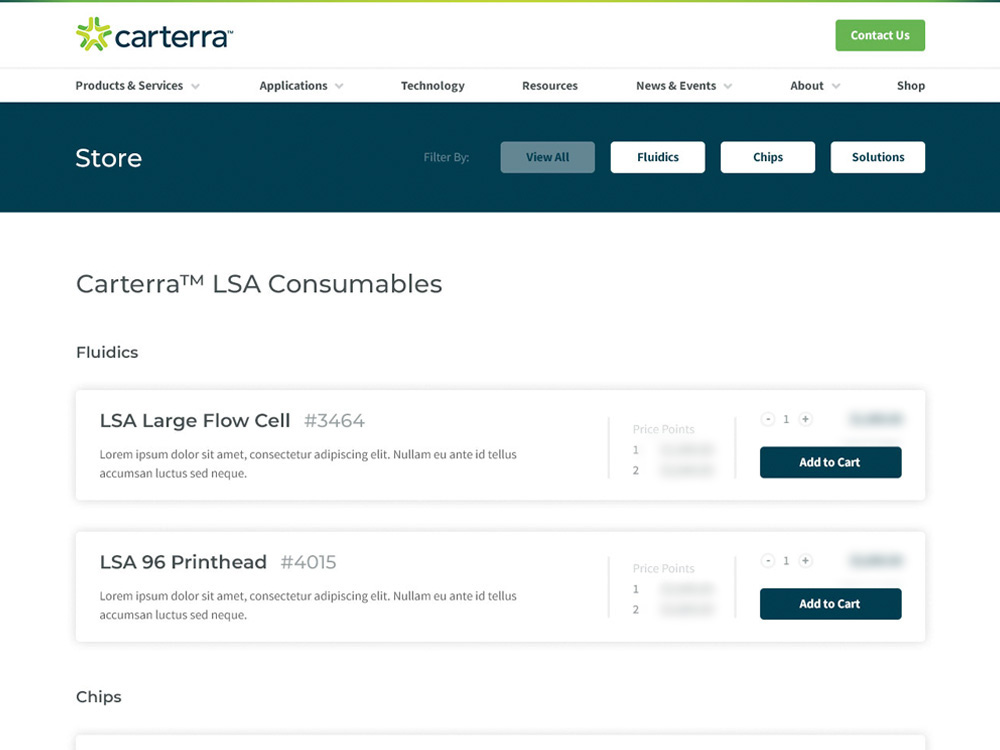Click the Carterra logo
Image resolution: width=1000 pixels, height=750 pixels.
click(x=154, y=35)
